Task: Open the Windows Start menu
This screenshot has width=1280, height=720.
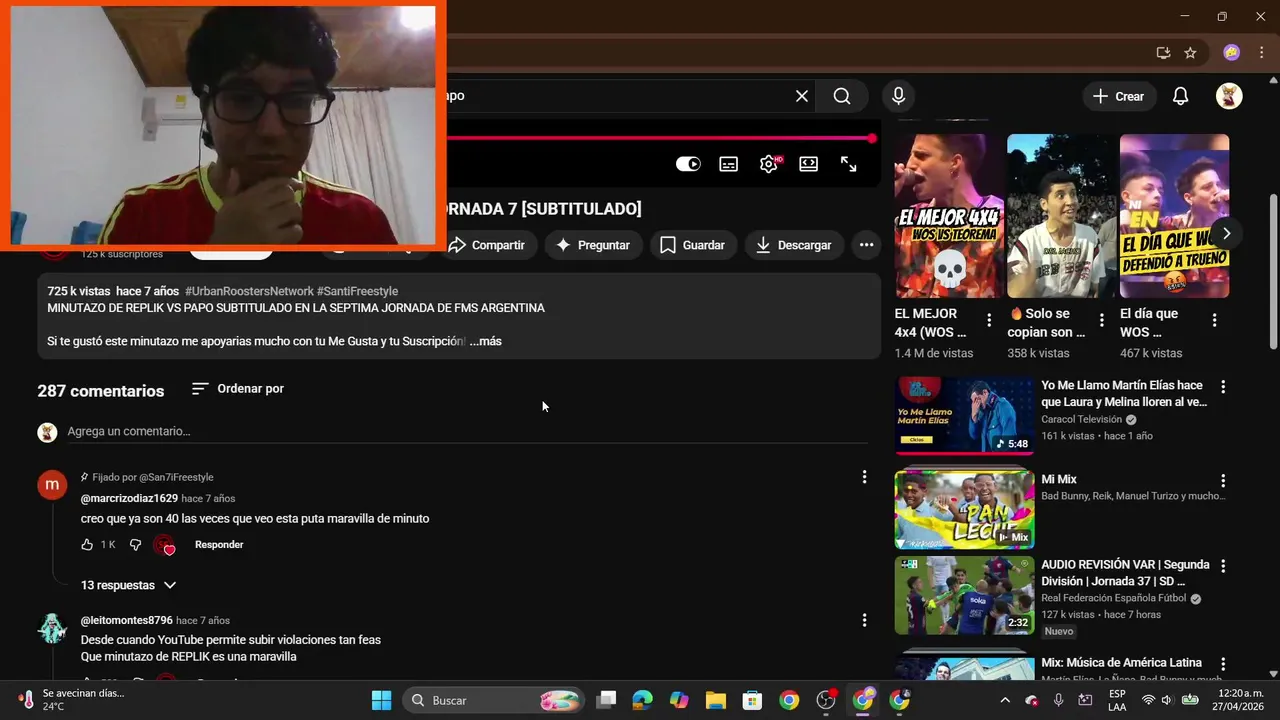Action: [x=381, y=700]
